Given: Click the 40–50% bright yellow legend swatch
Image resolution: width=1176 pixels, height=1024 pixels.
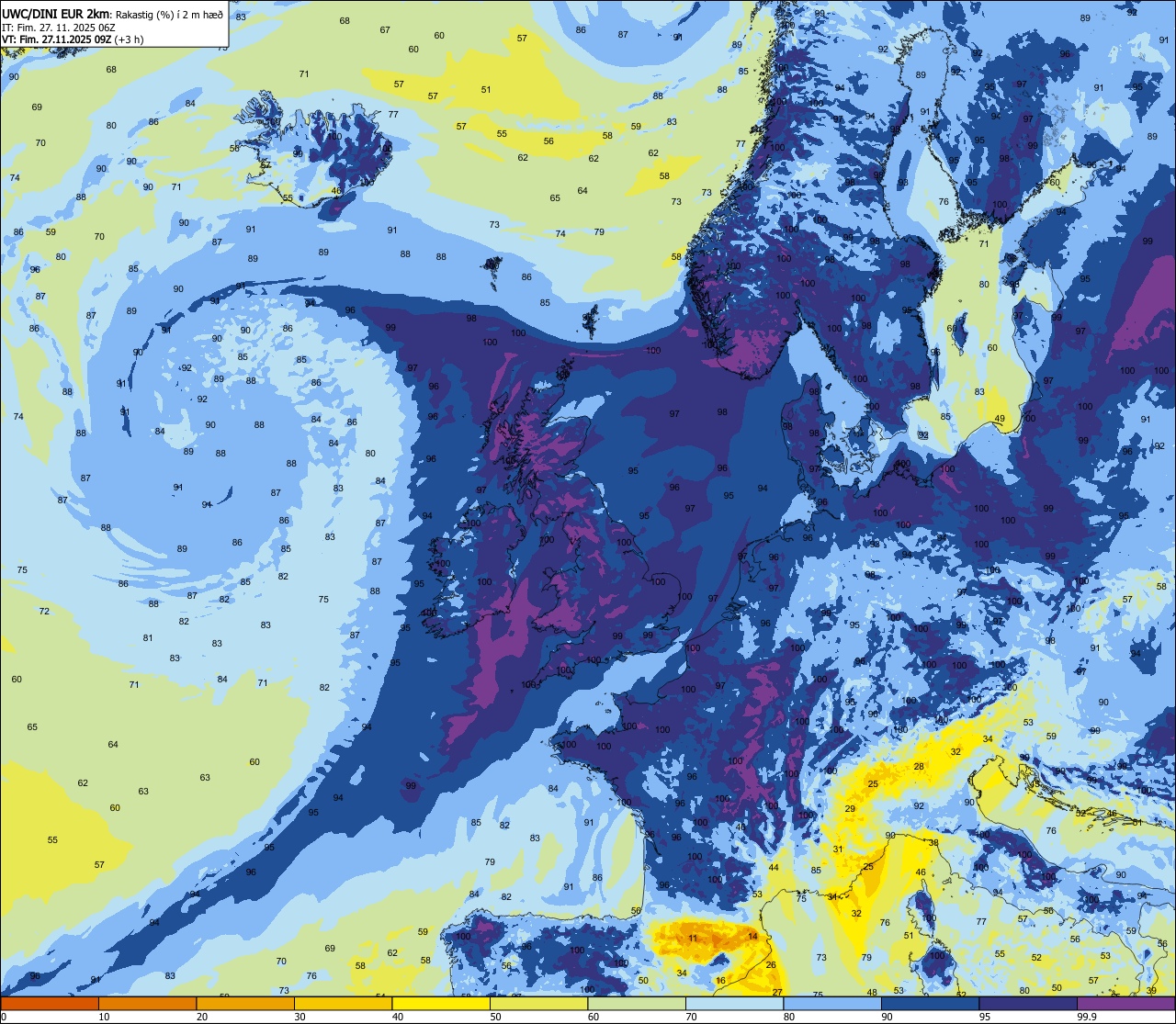Looking at the screenshot, I should click(x=441, y=1004).
